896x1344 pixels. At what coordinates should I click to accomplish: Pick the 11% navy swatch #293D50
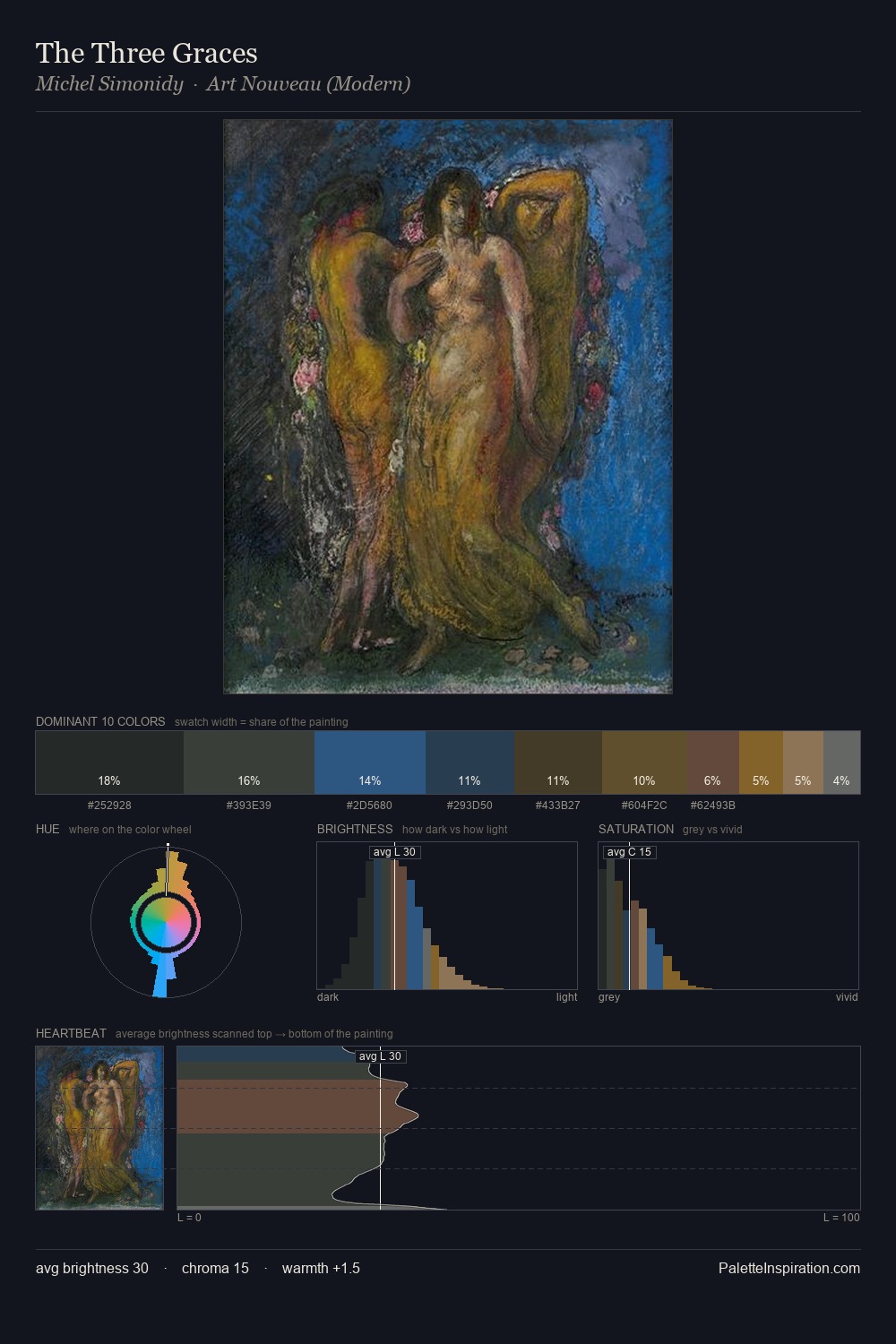point(470,762)
